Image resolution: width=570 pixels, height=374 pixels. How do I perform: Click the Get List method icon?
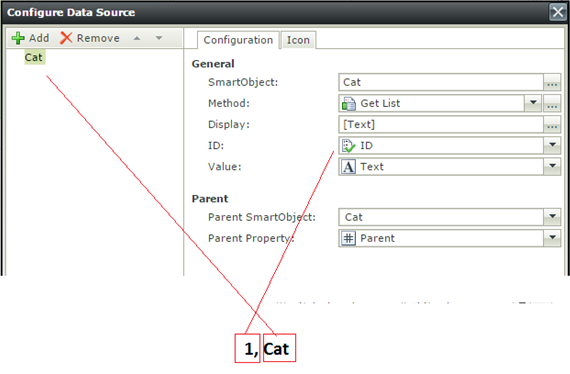[349, 104]
